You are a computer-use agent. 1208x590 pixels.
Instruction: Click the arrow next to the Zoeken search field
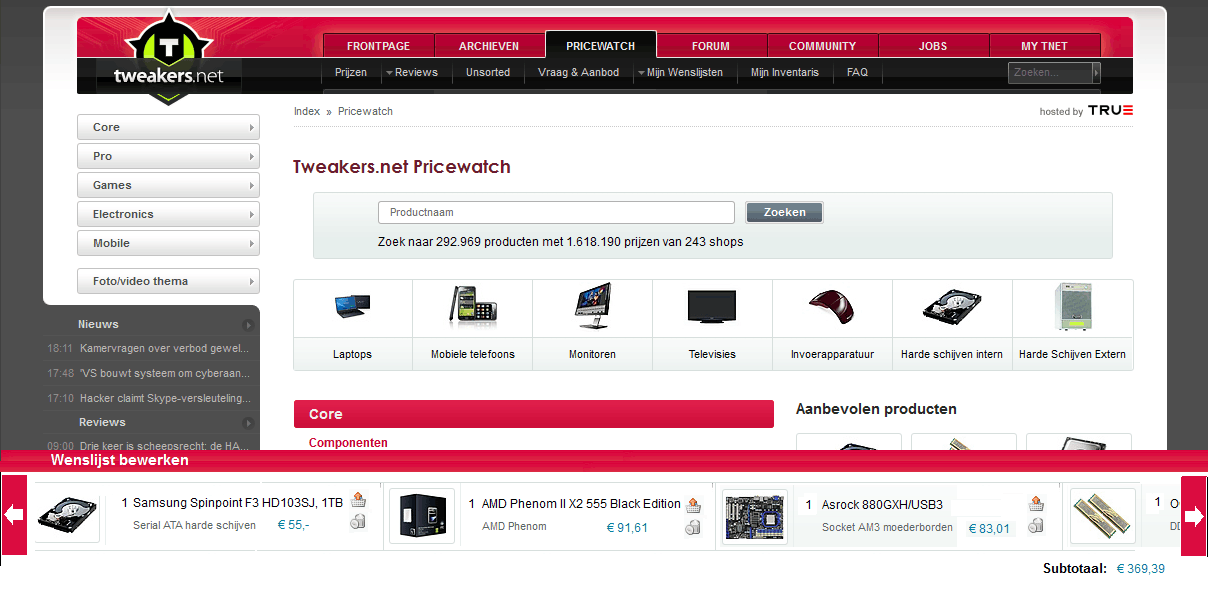point(1097,72)
